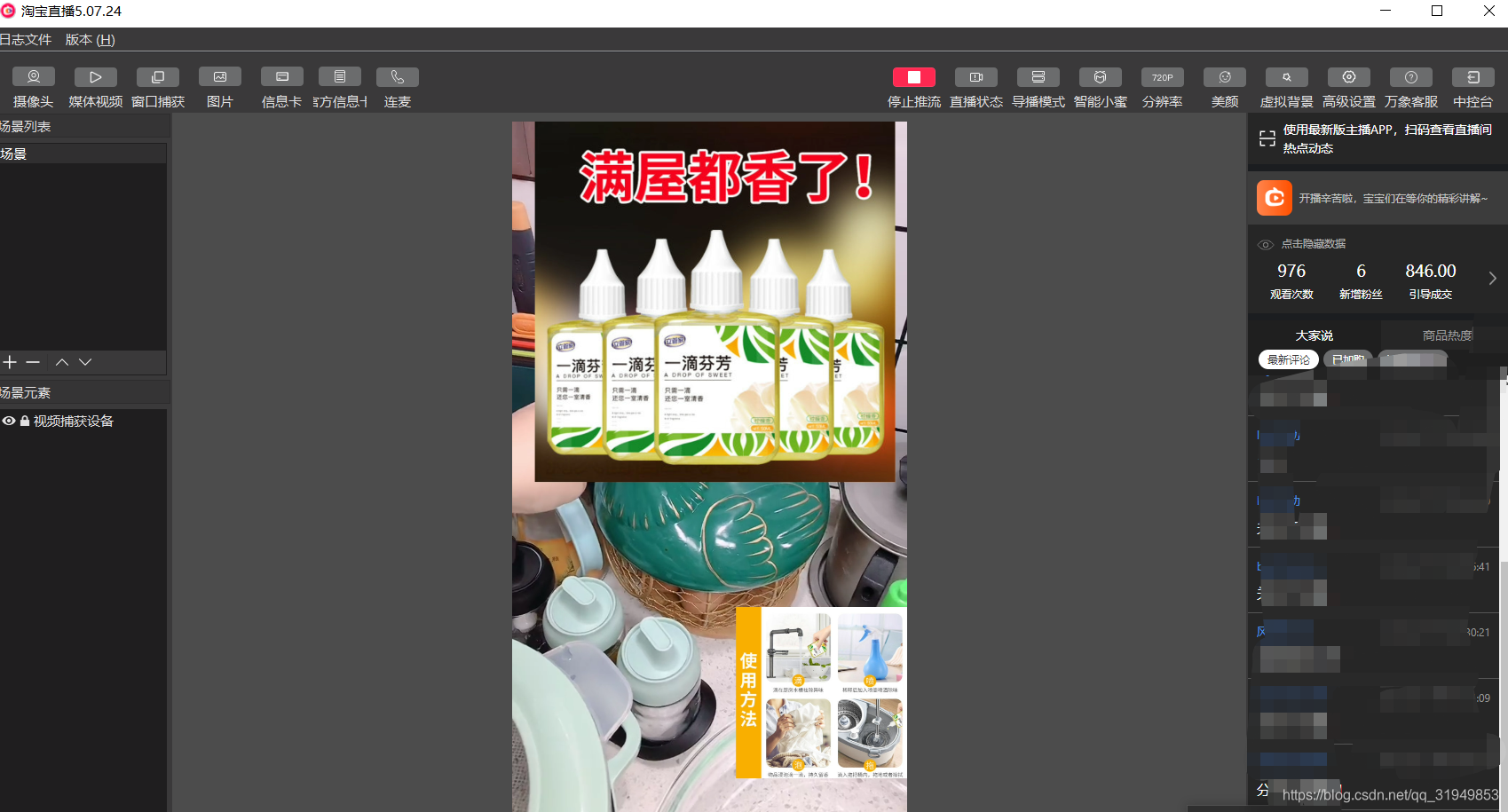View the 846.00 引导成交 stat
The image size is (1508, 812).
coord(1431,281)
